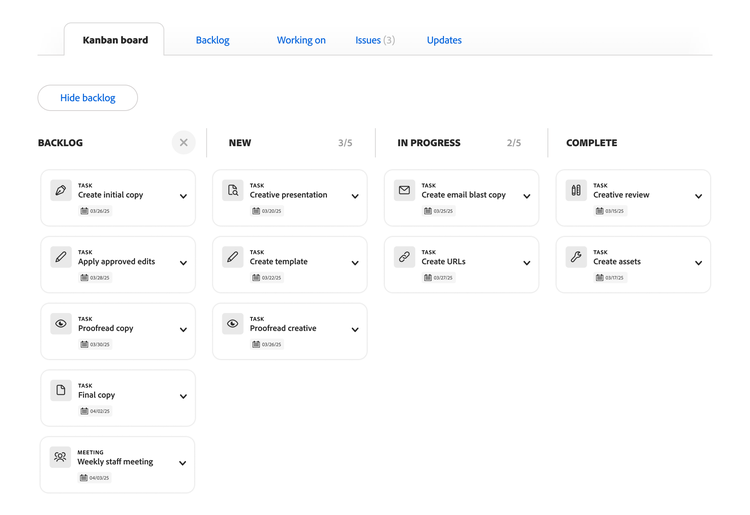Switch to the Backlog tab
This screenshot has height=515, width=750.
pos(212,40)
